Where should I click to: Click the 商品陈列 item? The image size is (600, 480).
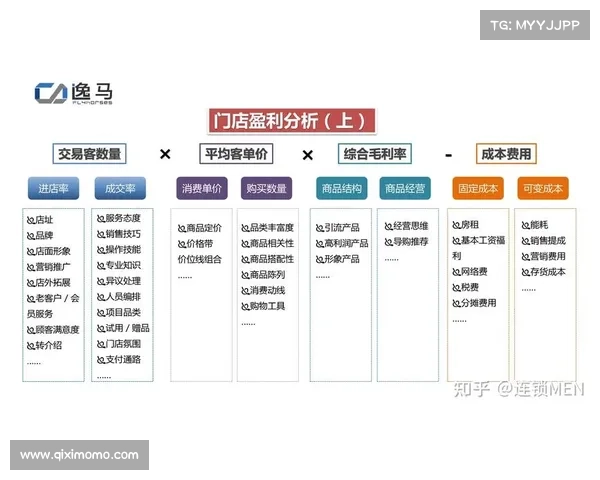[263, 275]
